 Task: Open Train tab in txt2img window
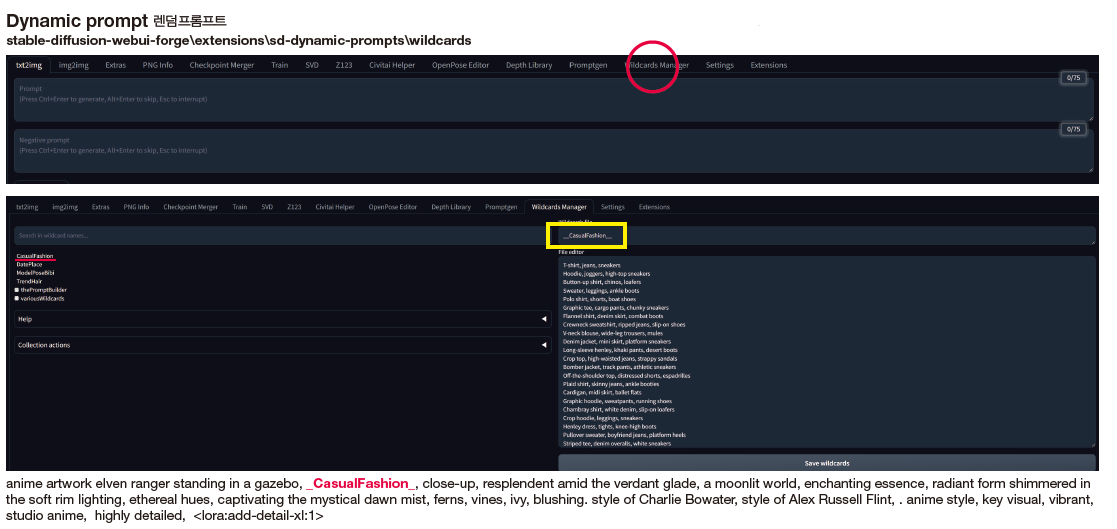(x=279, y=65)
